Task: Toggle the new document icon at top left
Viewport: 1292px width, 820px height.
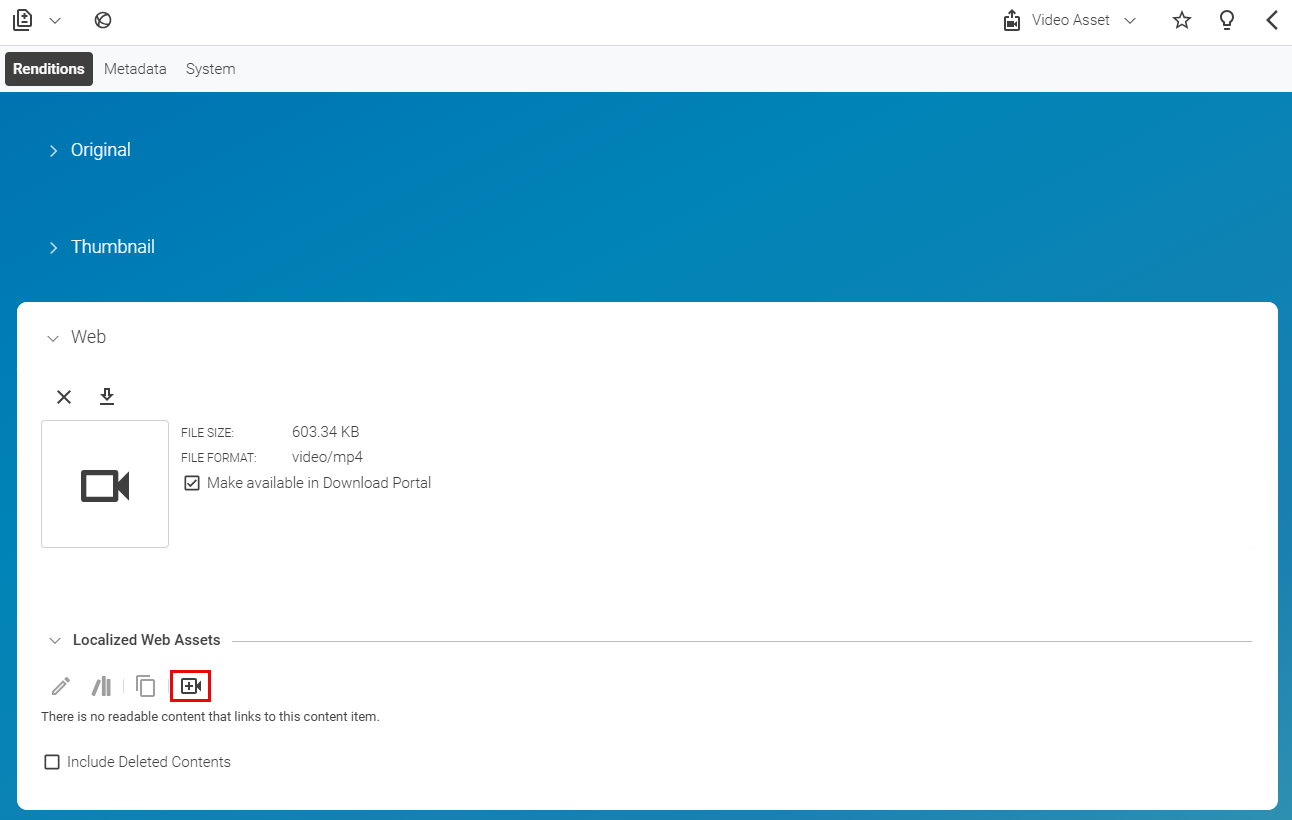Action: [x=22, y=19]
